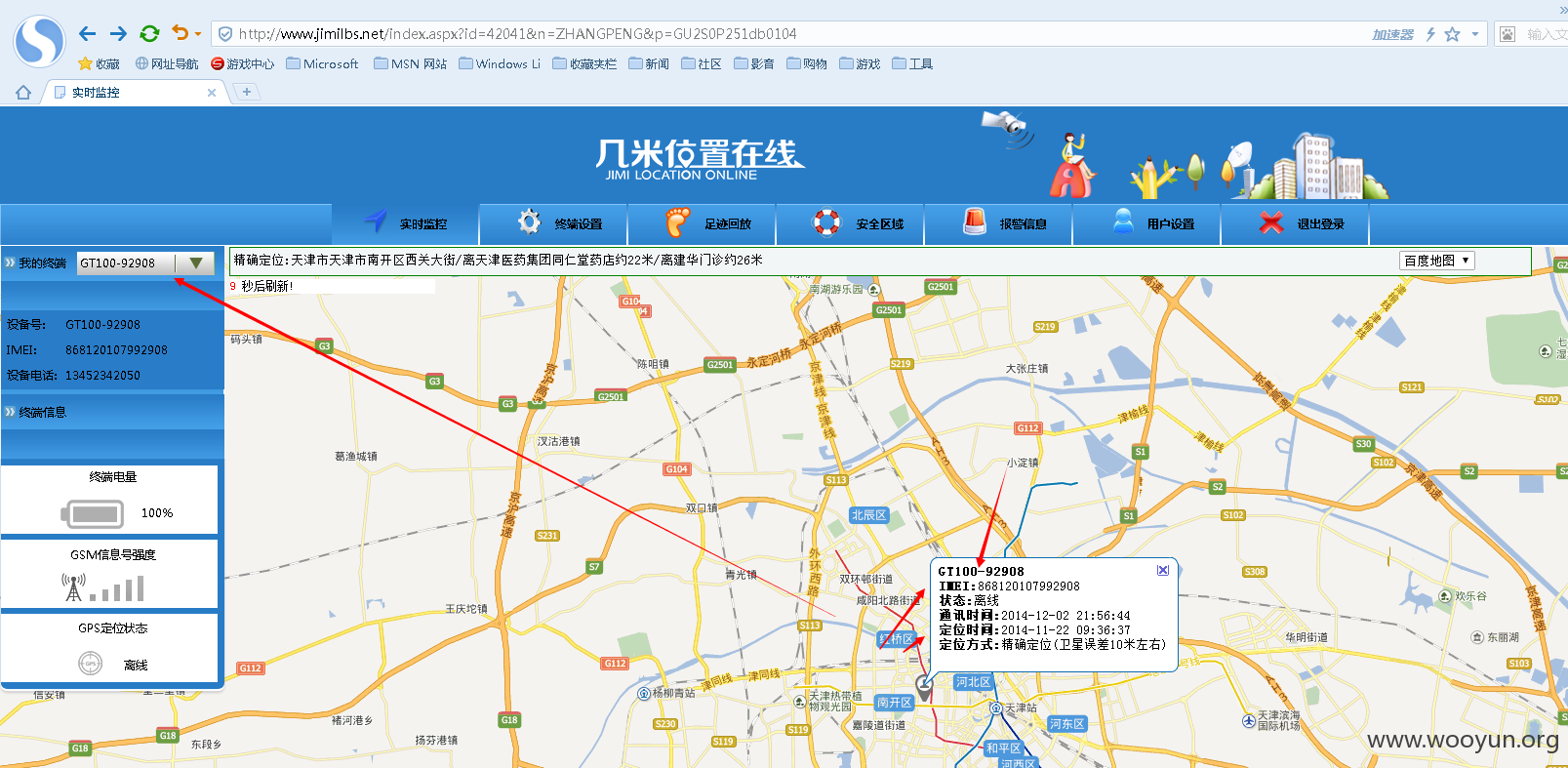Click the 河北区 district label on map

point(973,682)
